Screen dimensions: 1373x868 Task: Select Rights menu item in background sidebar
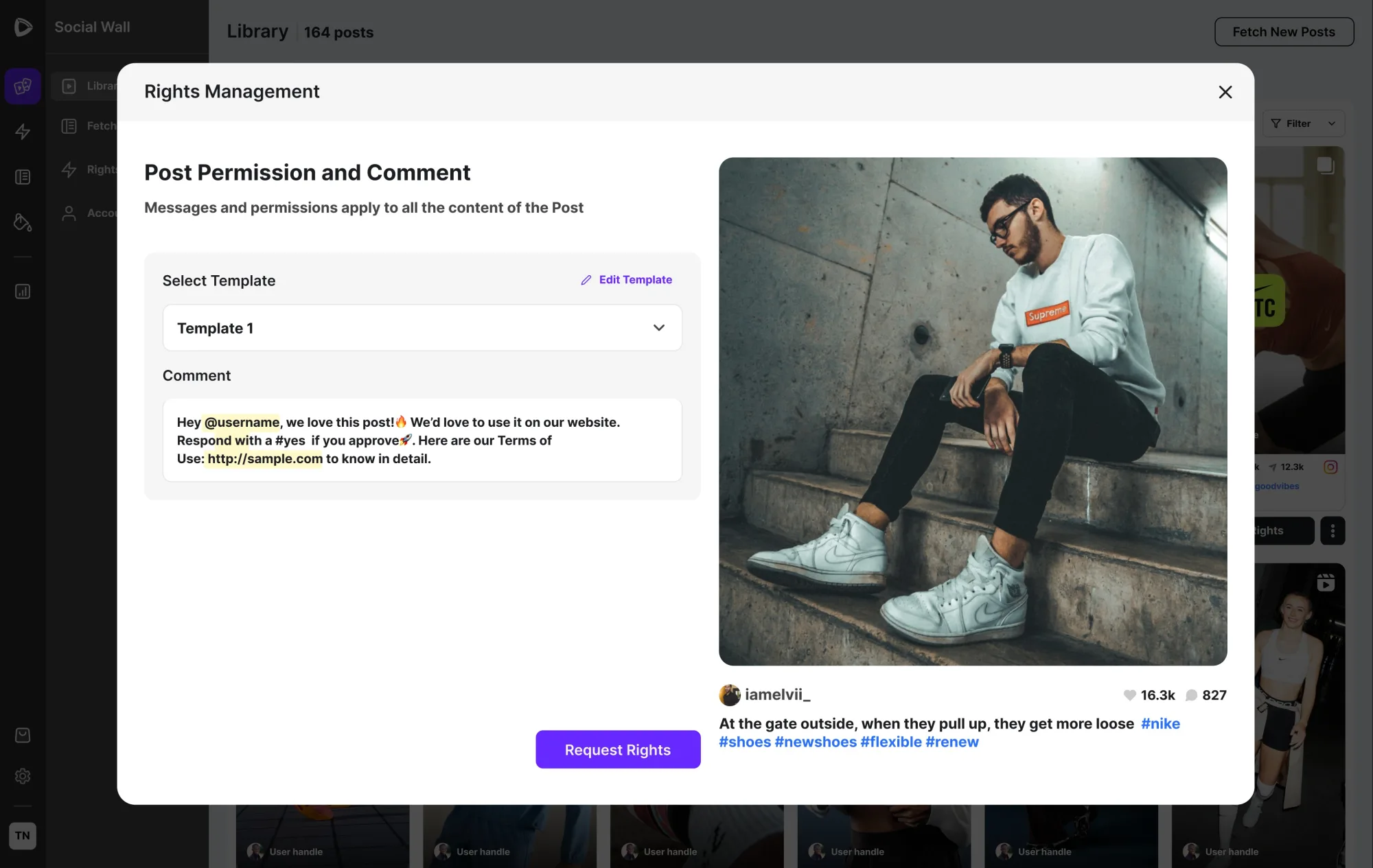tap(88, 169)
